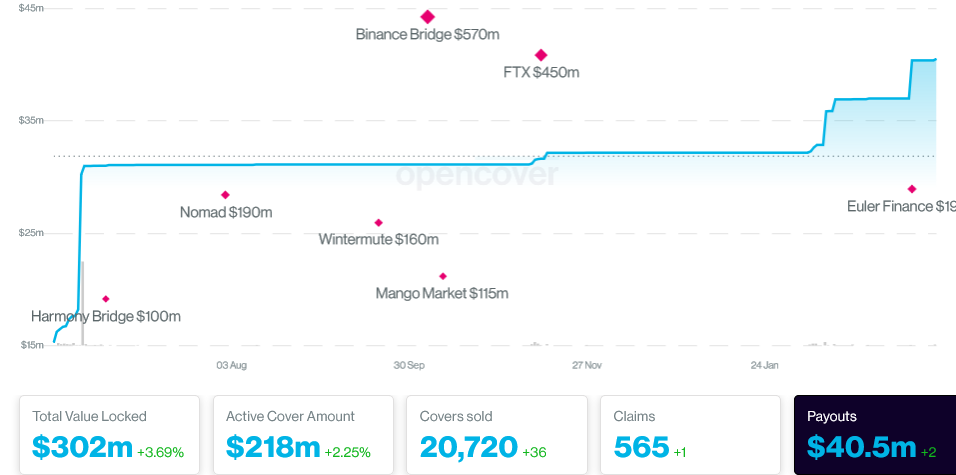Click the 03 Aug date label
This screenshot has width=956, height=475.
point(232,365)
